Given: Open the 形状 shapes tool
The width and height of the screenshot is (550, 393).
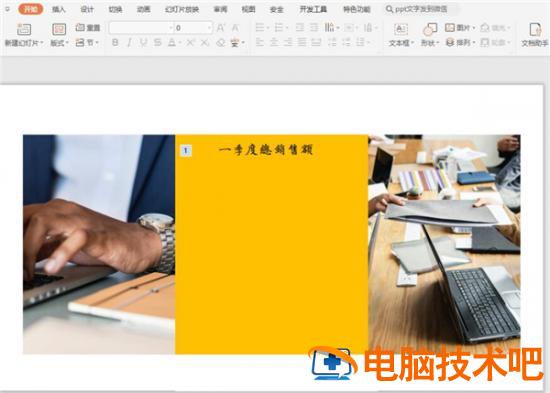Looking at the screenshot, I should [430, 29].
